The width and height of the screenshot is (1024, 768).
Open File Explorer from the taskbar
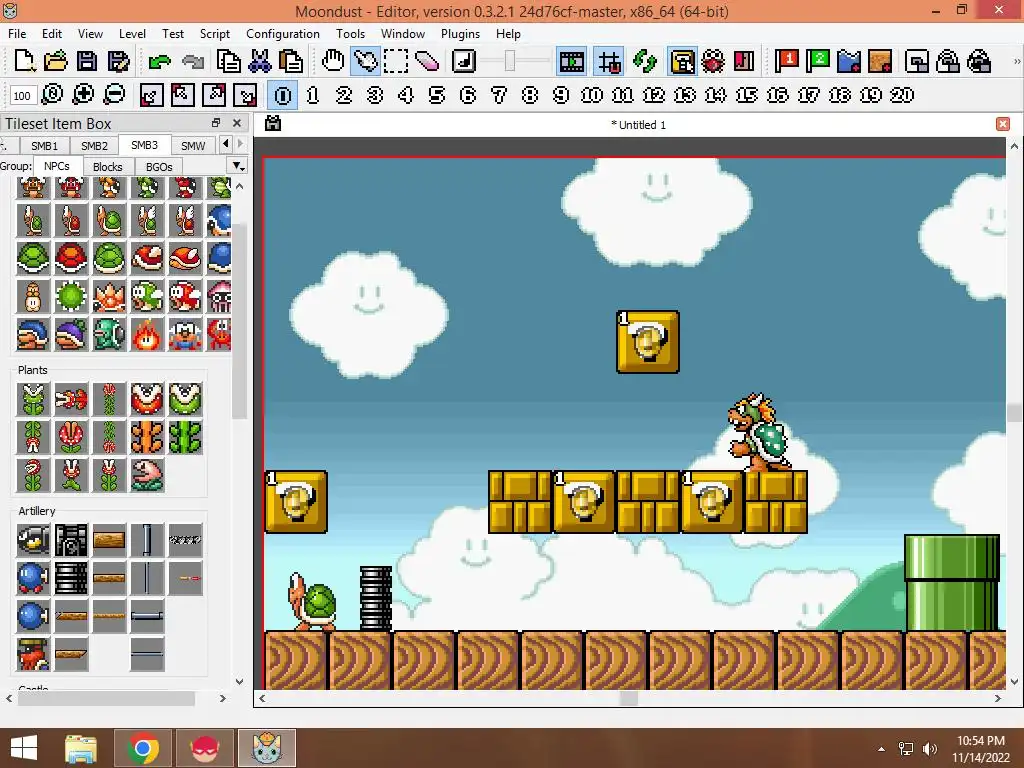point(80,748)
